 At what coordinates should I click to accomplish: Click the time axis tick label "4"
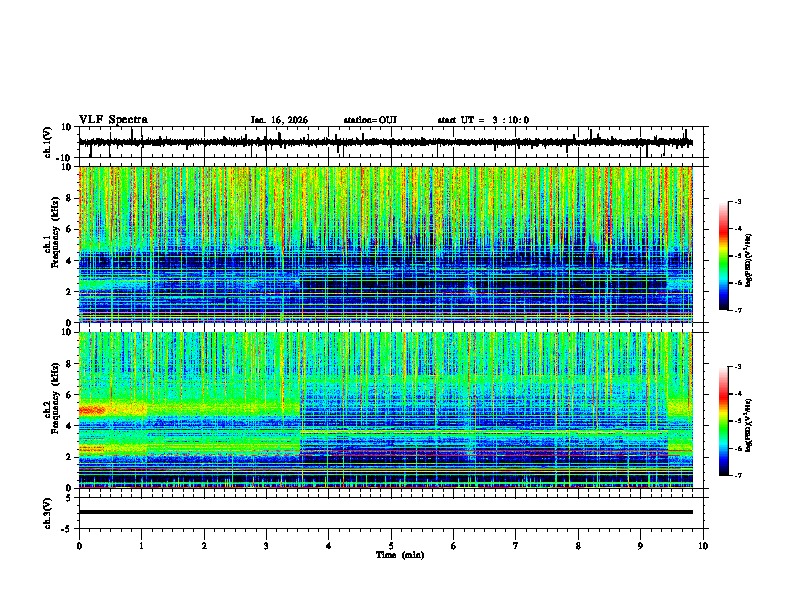[329, 546]
